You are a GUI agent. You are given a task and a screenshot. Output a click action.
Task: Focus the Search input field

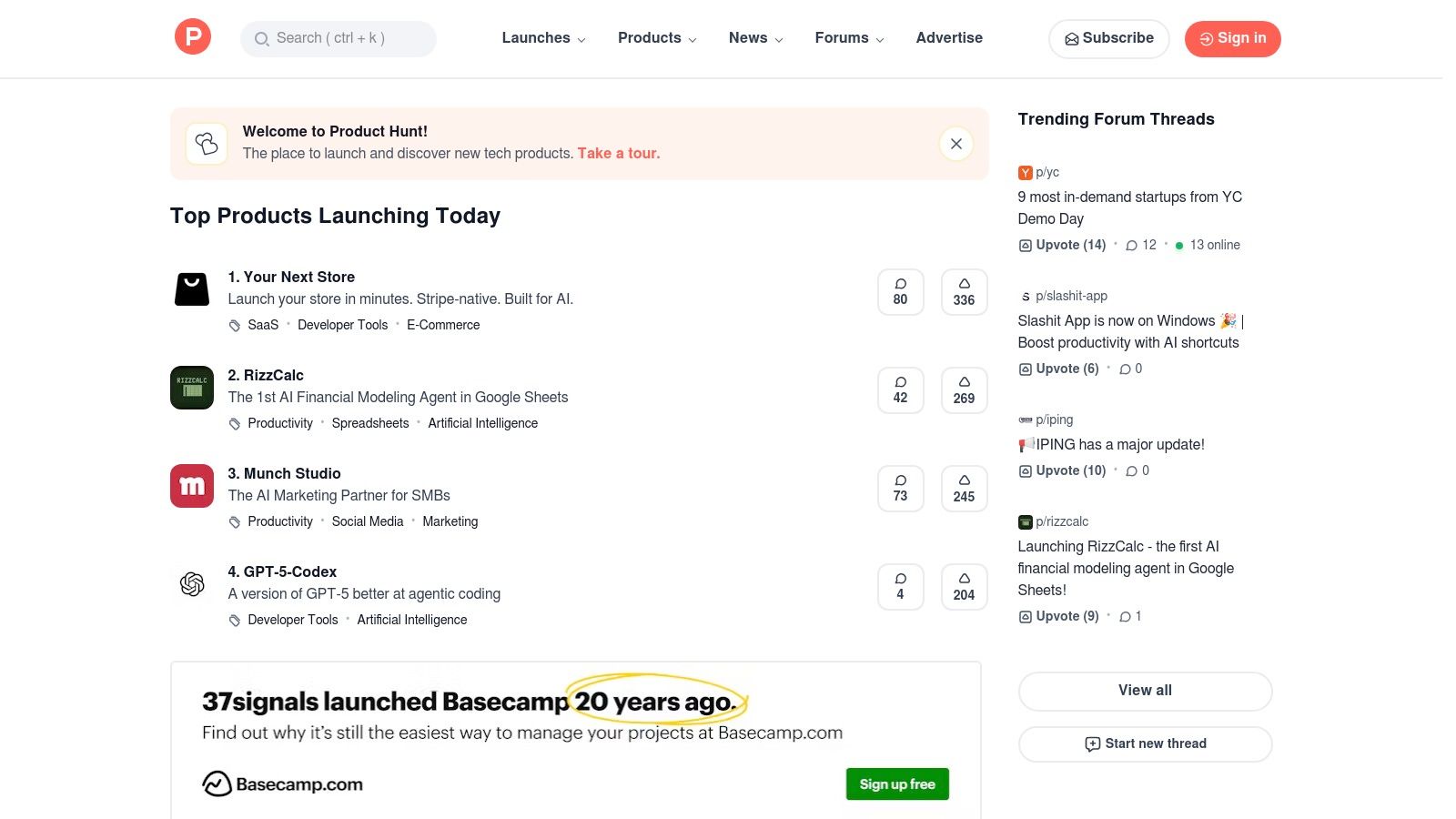pyautogui.click(x=339, y=38)
